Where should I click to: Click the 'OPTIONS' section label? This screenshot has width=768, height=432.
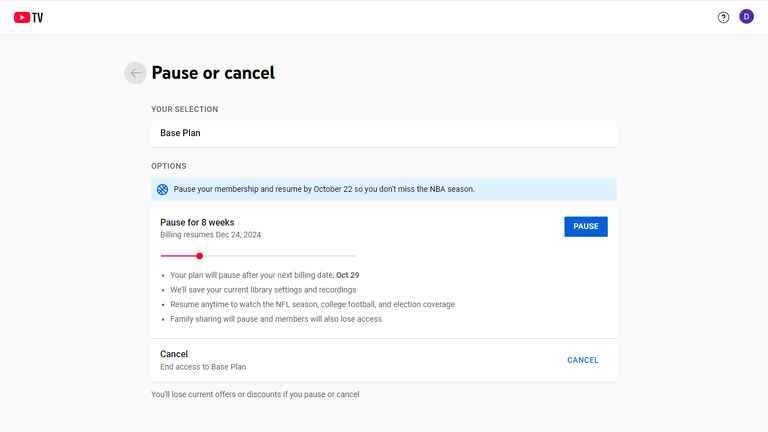click(168, 166)
